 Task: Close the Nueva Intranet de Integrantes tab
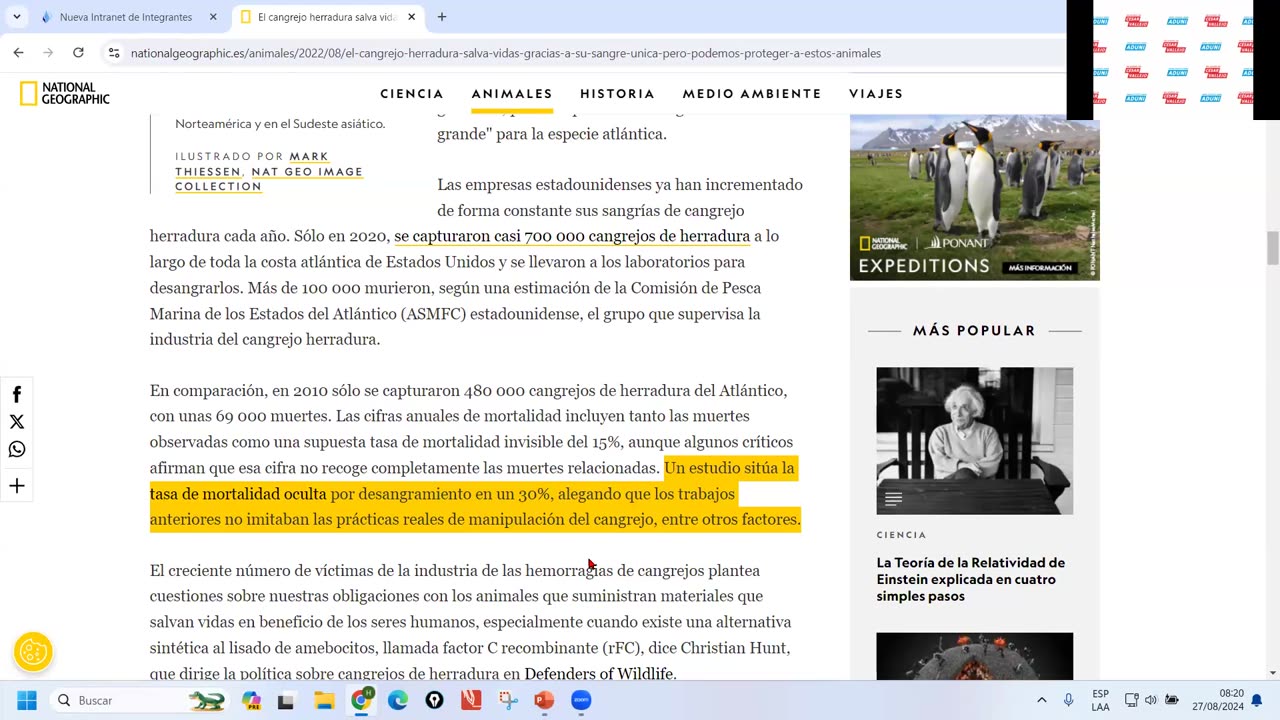pos(213,17)
